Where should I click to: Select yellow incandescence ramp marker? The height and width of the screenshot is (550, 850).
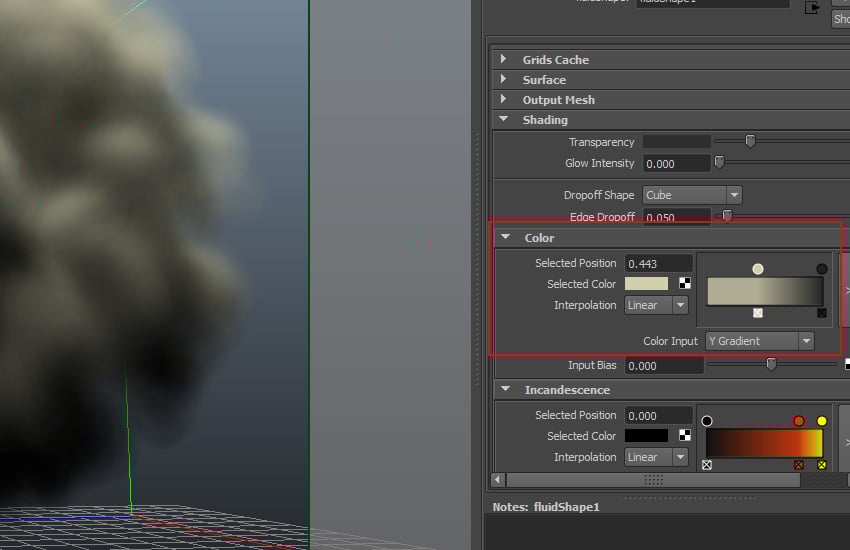click(822, 421)
